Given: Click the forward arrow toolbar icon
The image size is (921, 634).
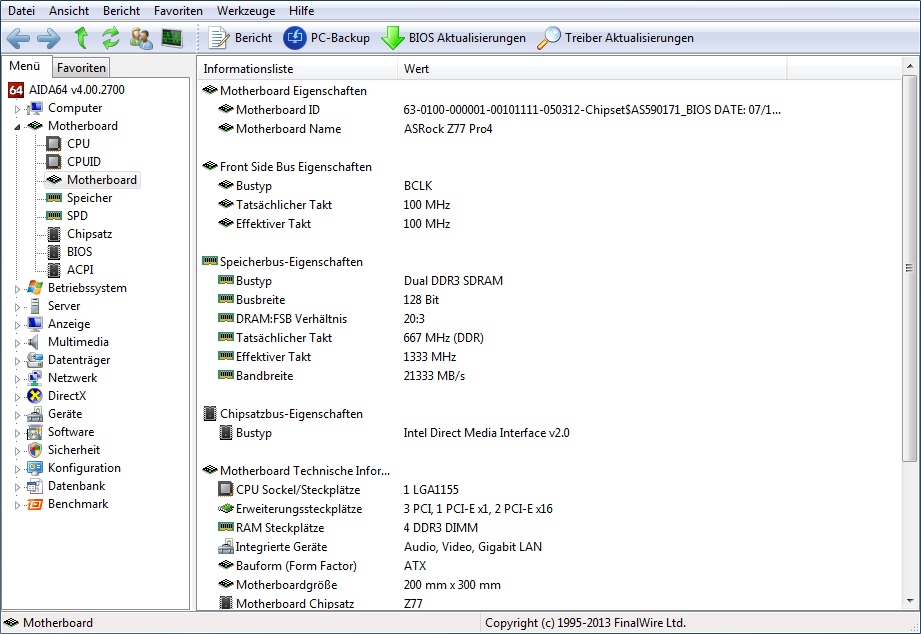Looking at the screenshot, I should point(48,38).
